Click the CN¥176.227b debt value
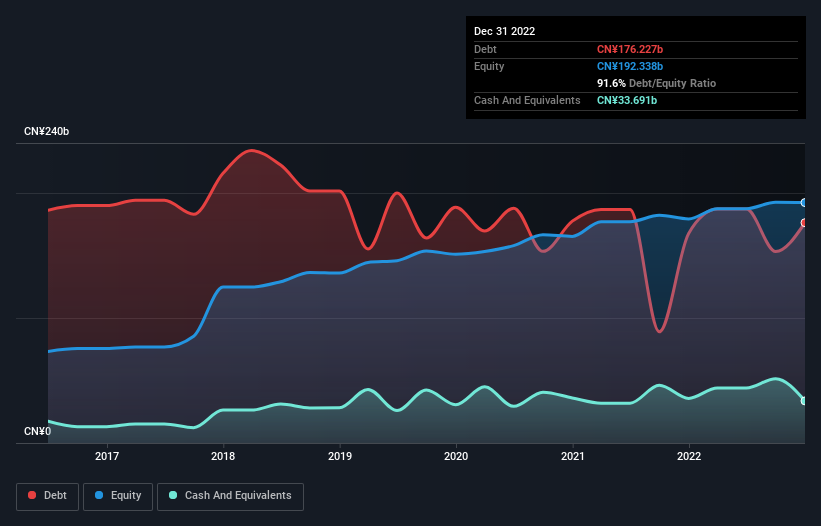This screenshot has height=526, width=821. 630,49
